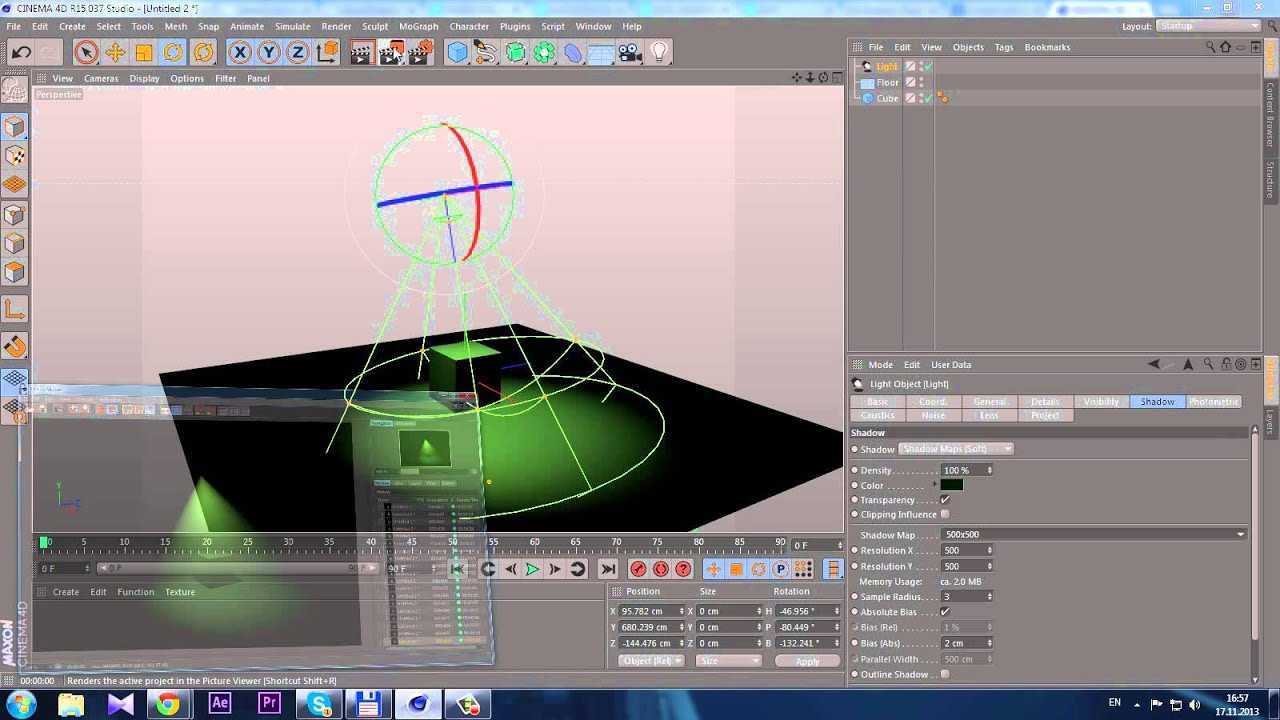
Task: Add a Camera object
Action: [x=630, y=52]
